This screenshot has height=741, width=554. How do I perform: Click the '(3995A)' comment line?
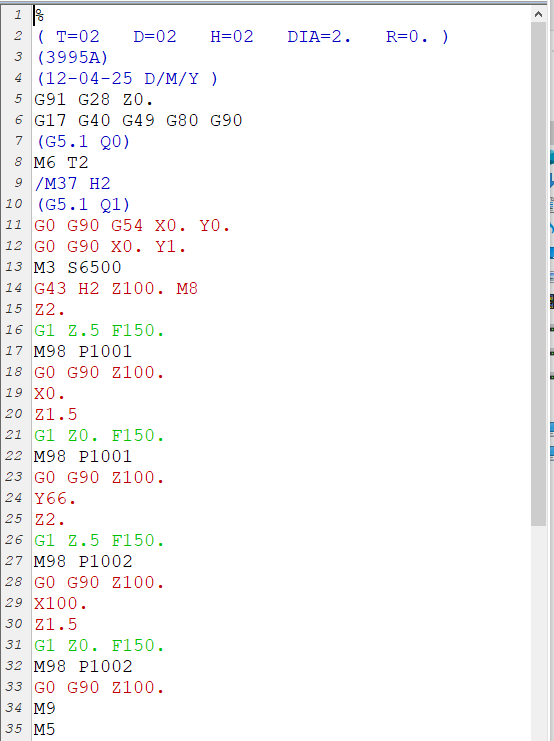pos(72,58)
